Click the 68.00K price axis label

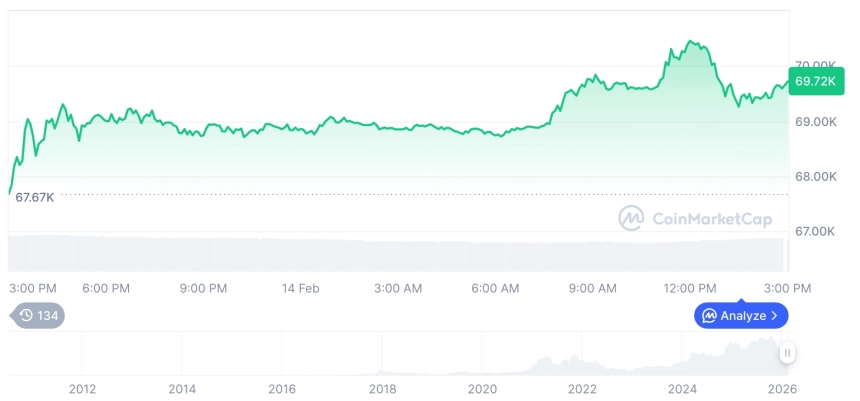pyautogui.click(x=814, y=176)
